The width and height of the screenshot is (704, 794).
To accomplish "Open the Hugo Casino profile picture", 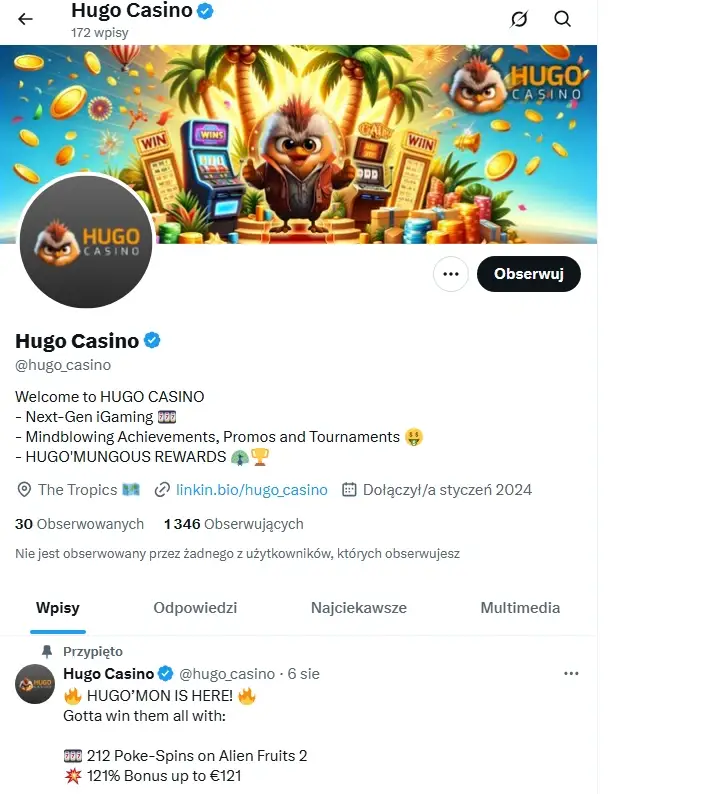I will [86, 241].
